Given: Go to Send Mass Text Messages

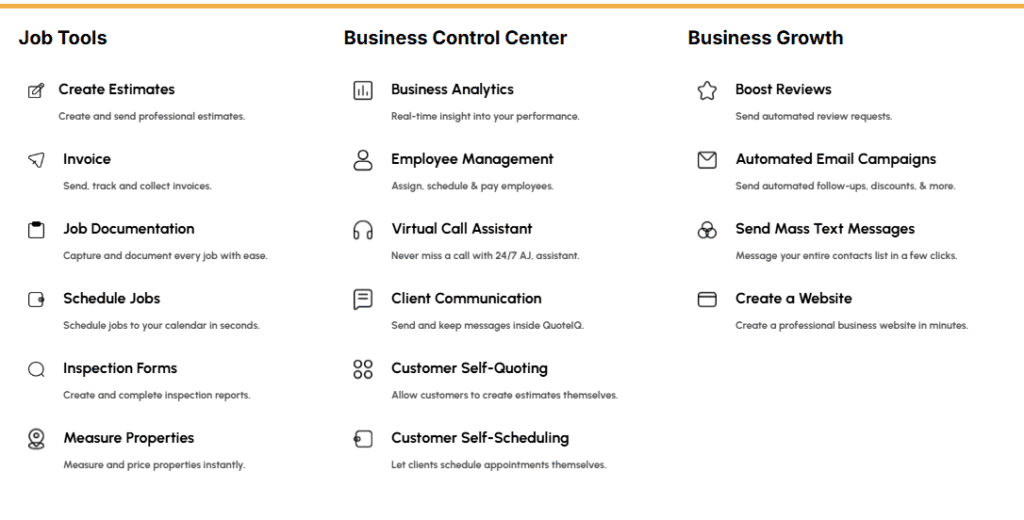Looking at the screenshot, I should [x=825, y=229].
